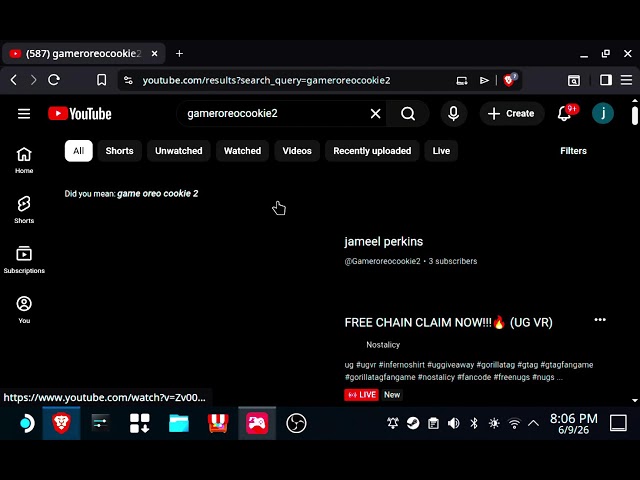This screenshot has width=640, height=480.
Task: Click the scrollbar down arrow
Action: coord(635,400)
